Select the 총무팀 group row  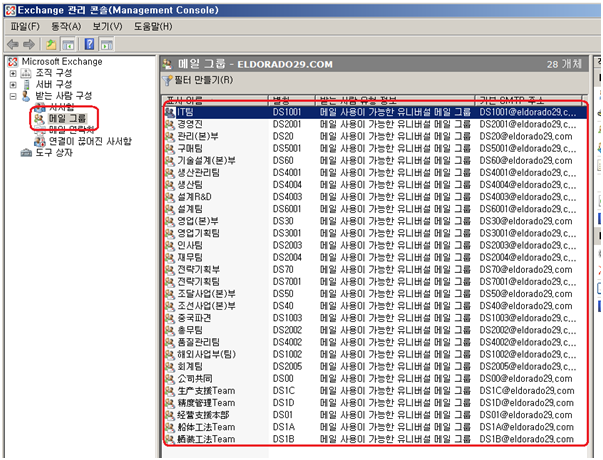pos(375,330)
